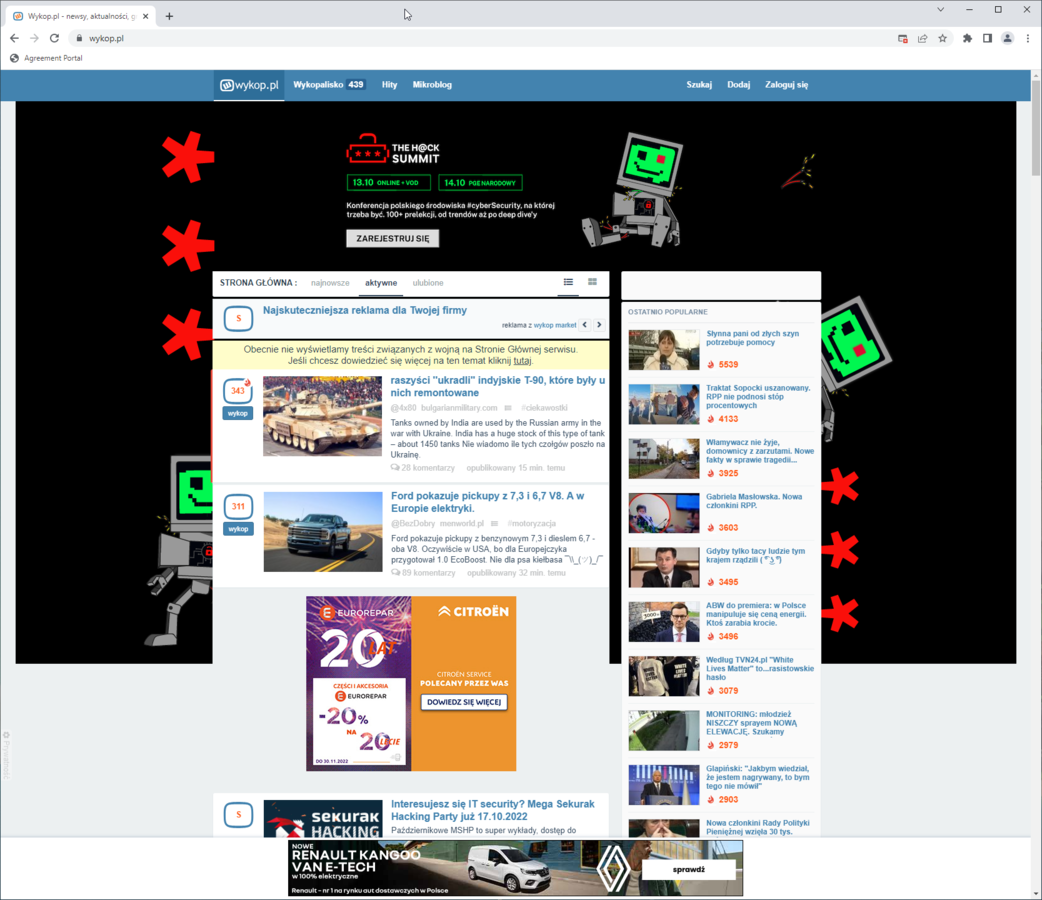Screen dimensions: 1042x900
Task: Open the Szukaj search link
Action: coord(699,85)
